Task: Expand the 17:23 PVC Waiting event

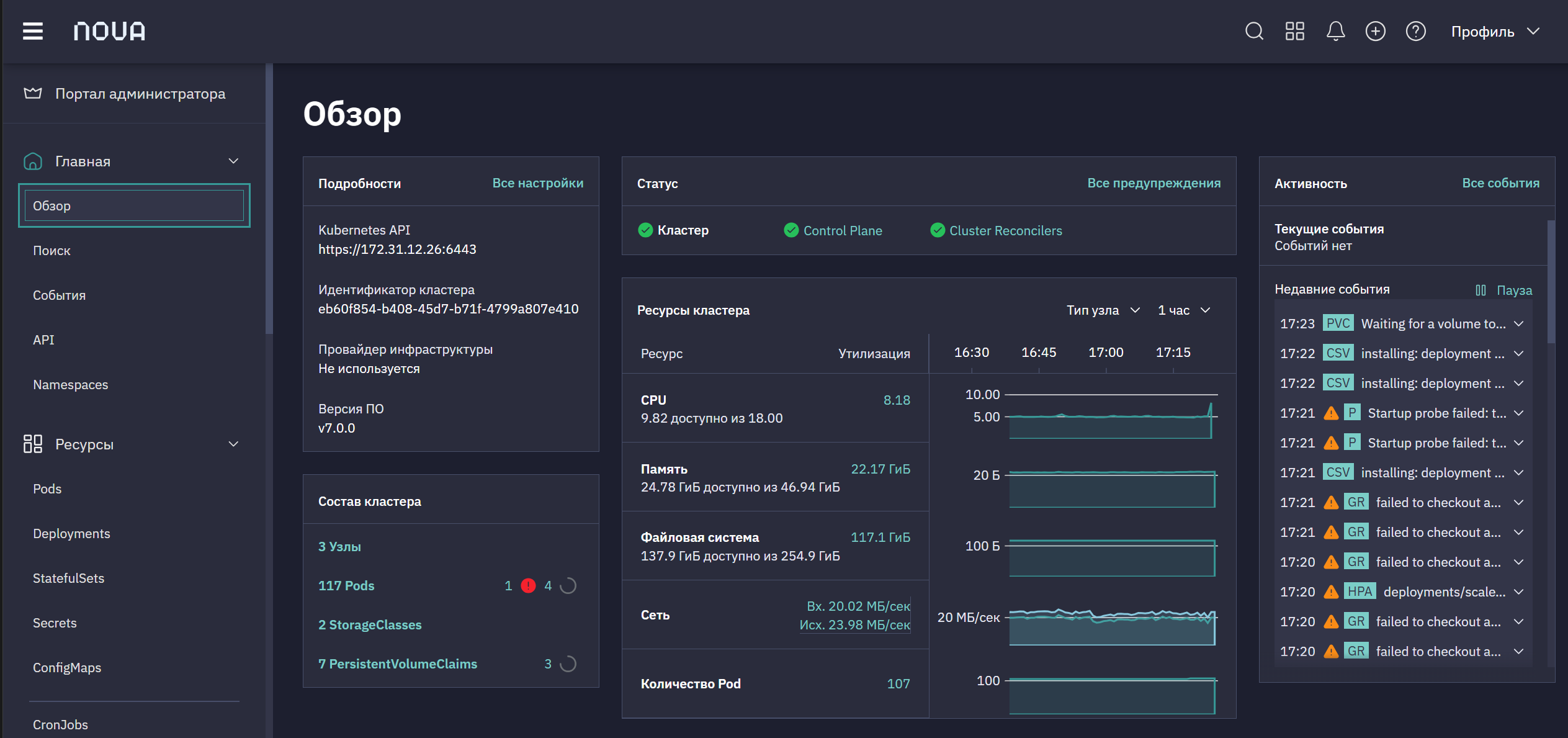Action: pyautogui.click(x=1518, y=324)
